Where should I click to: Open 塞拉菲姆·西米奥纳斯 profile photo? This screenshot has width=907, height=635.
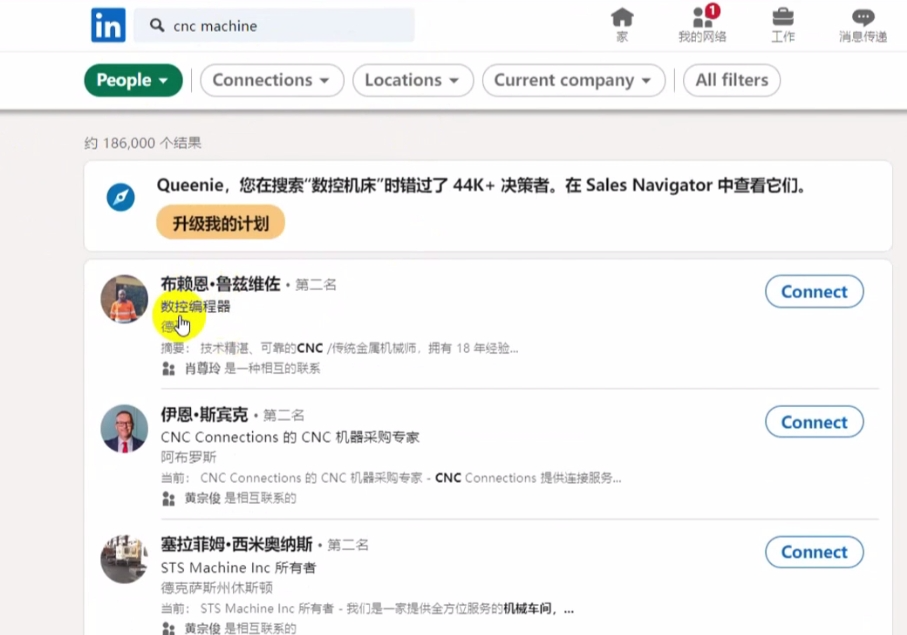pos(124,559)
